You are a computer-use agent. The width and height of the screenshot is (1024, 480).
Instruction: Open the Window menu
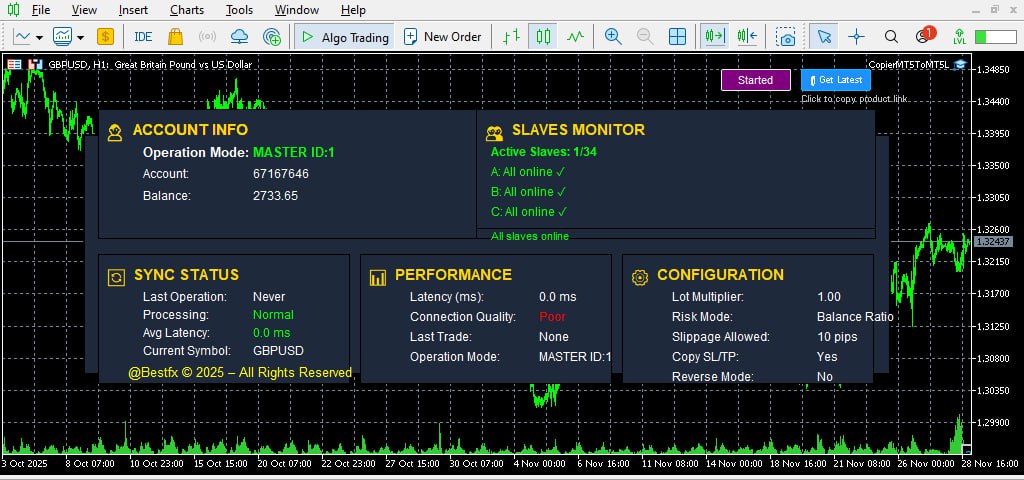pos(297,10)
